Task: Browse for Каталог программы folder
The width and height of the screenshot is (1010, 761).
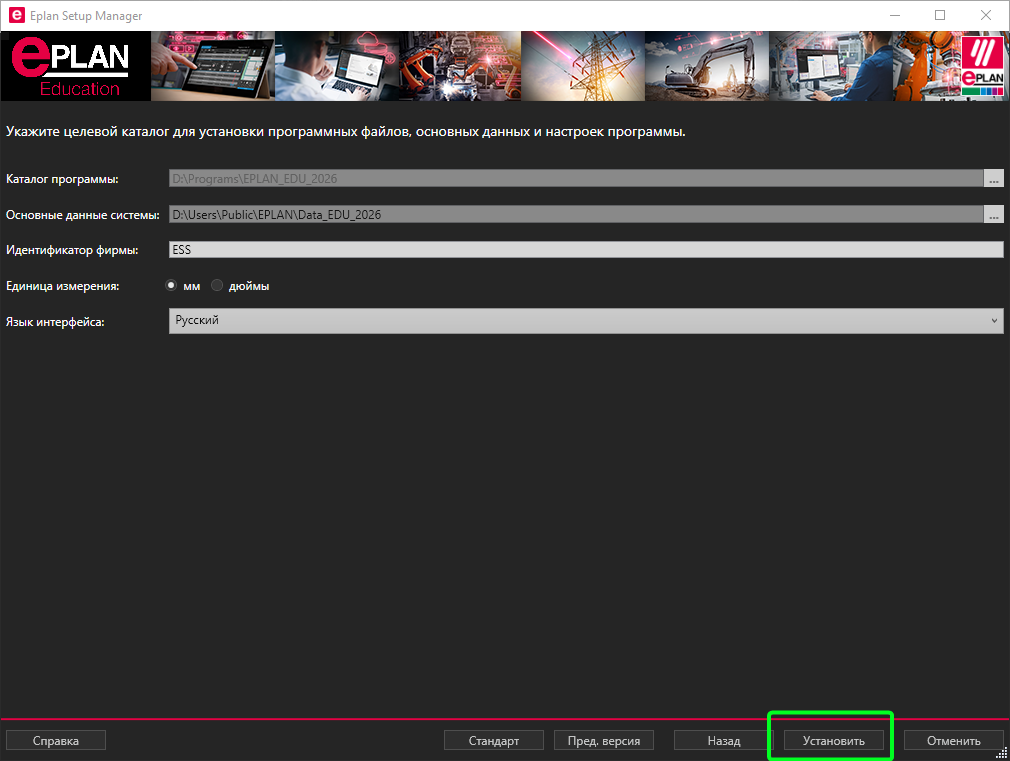Action: tap(994, 178)
